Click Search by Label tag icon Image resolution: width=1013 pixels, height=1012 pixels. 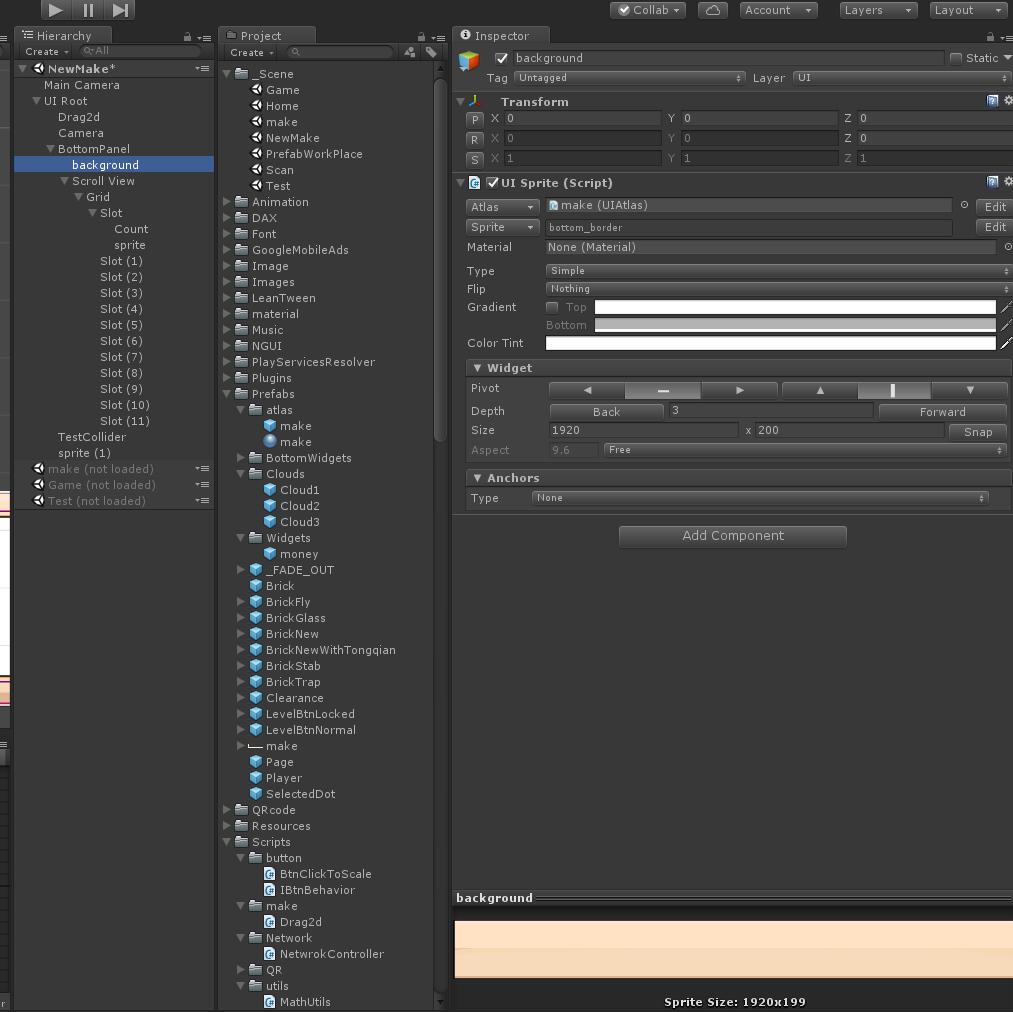click(431, 52)
